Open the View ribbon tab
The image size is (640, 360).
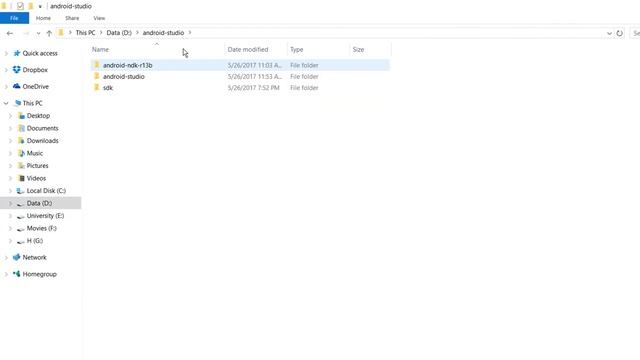click(99, 18)
